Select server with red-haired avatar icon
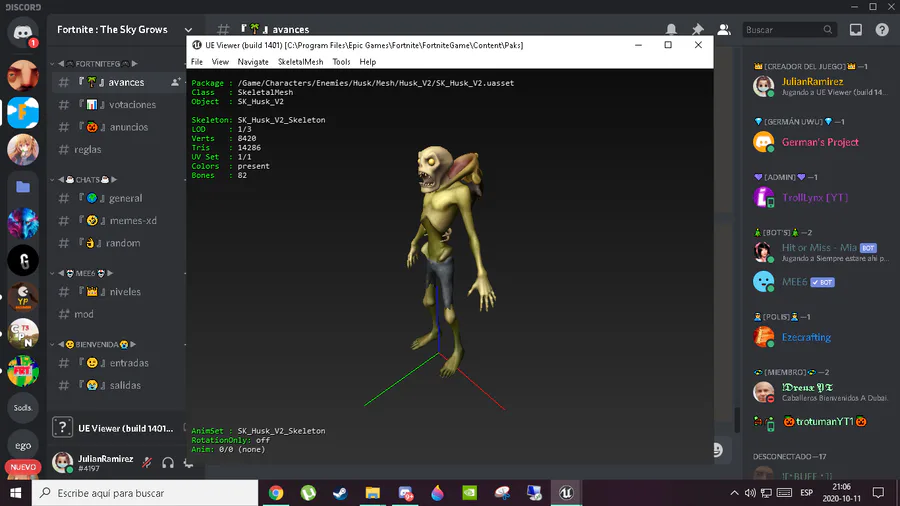The height and width of the screenshot is (506, 900). pyautogui.click(x=23, y=75)
